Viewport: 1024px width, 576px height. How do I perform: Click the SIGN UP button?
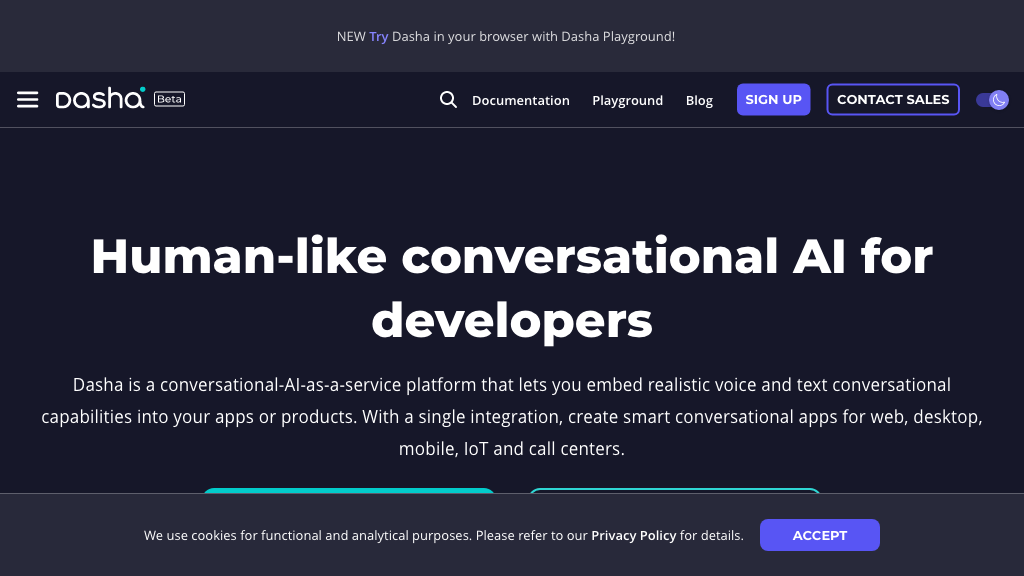773,100
